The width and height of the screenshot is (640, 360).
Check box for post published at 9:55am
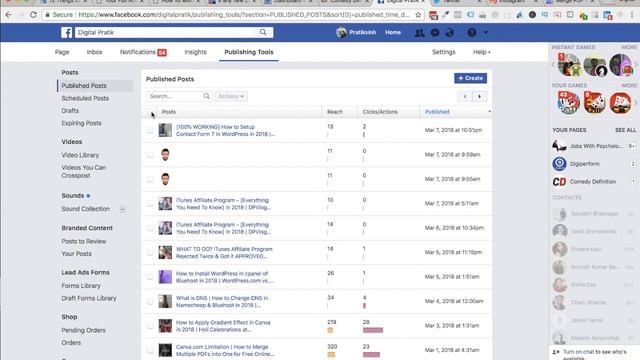(x=150, y=179)
